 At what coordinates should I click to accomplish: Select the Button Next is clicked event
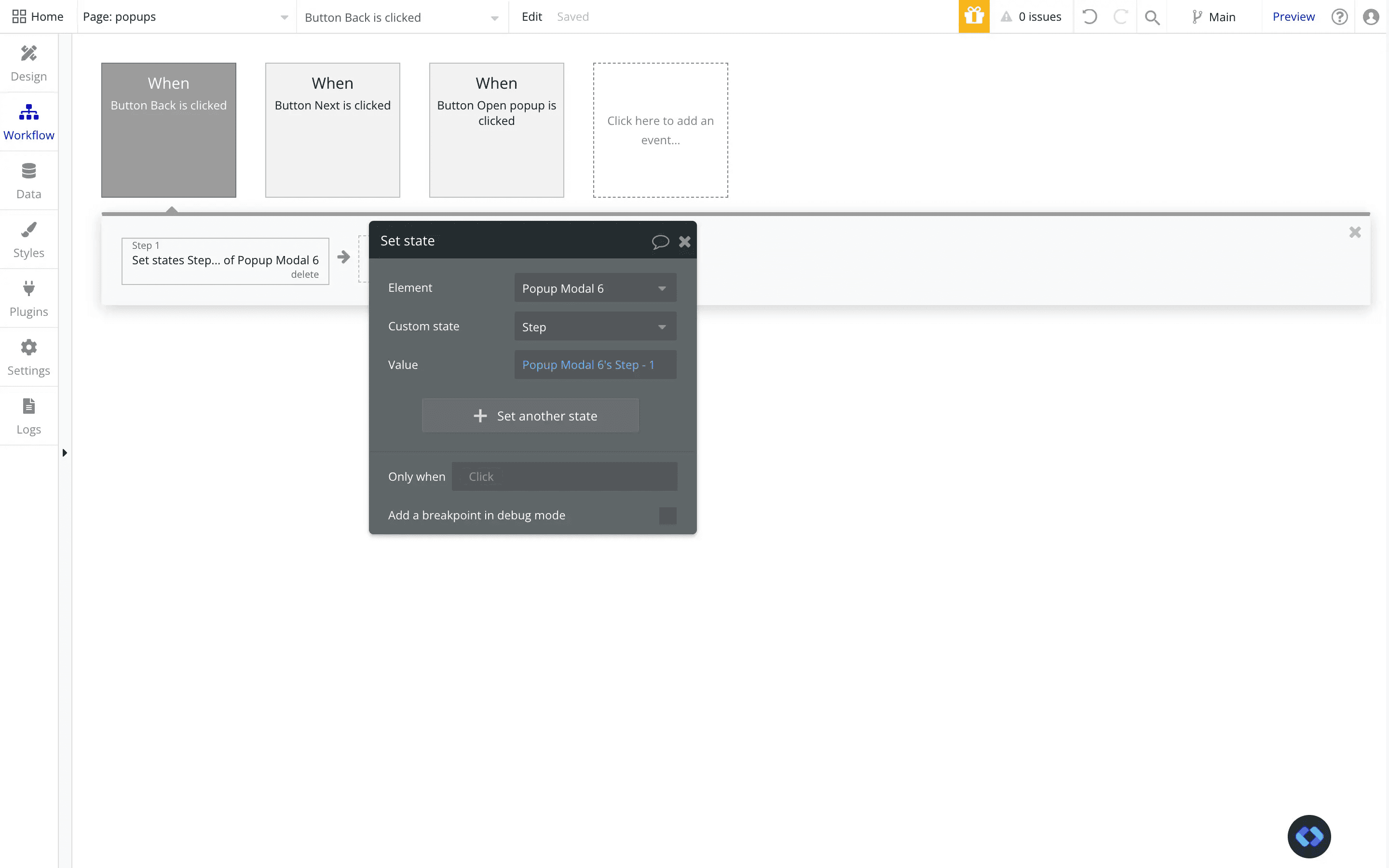332,130
